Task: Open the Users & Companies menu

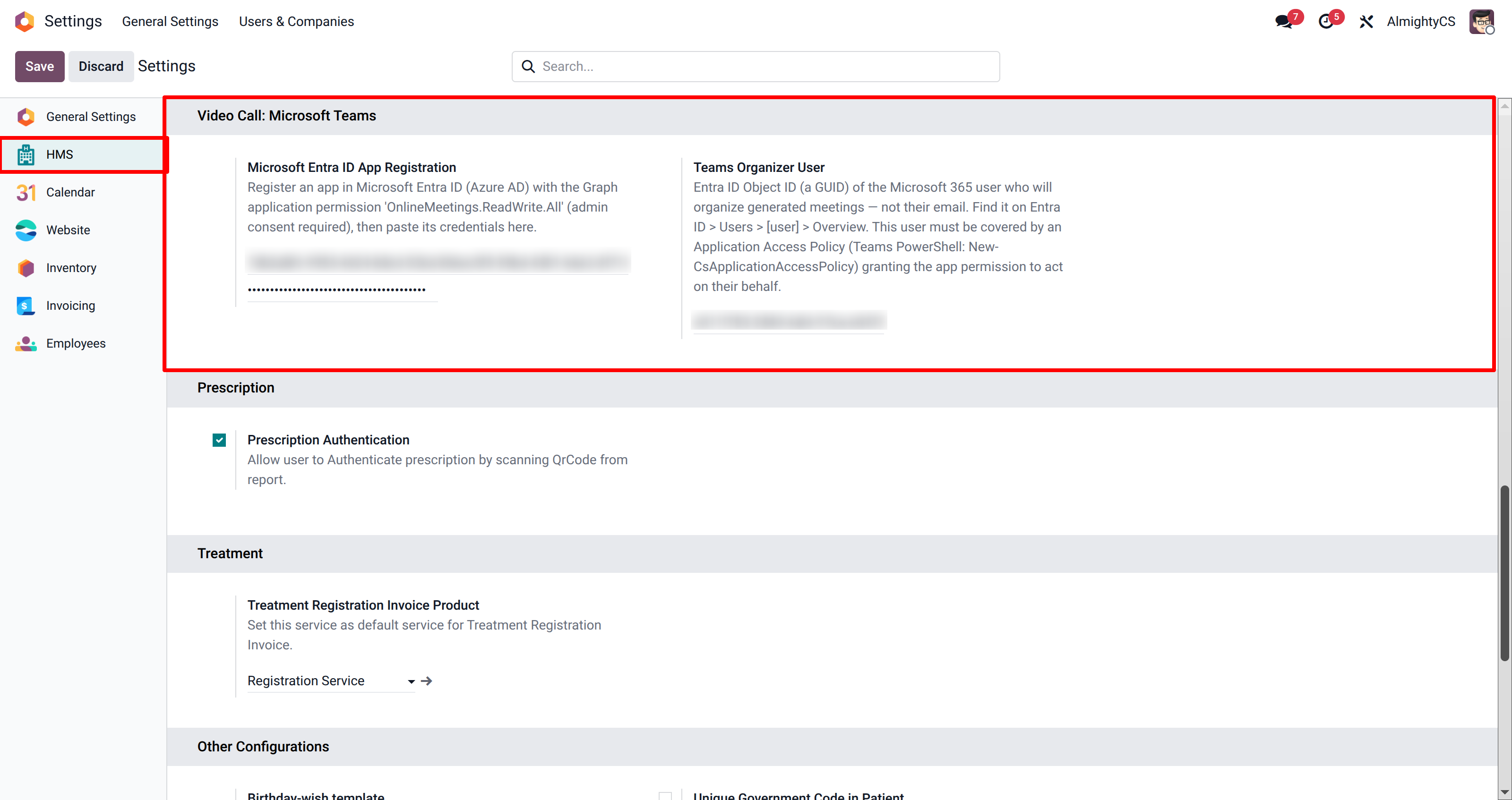Action: point(296,22)
